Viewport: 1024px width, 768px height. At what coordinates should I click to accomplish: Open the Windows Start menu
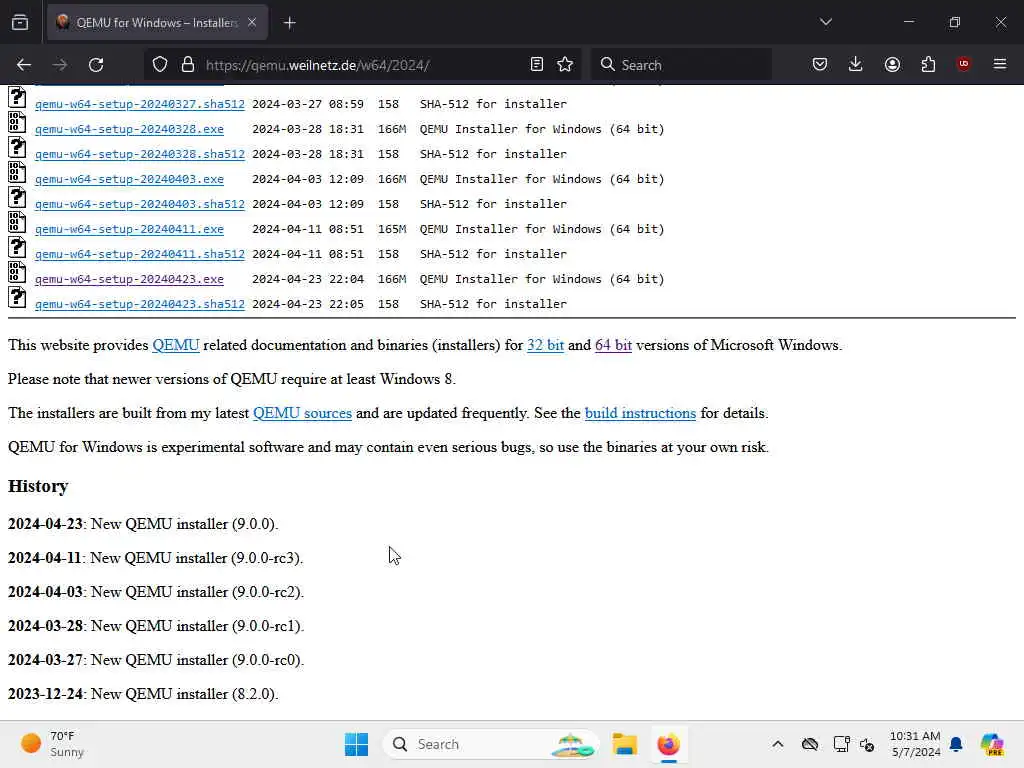(x=357, y=744)
